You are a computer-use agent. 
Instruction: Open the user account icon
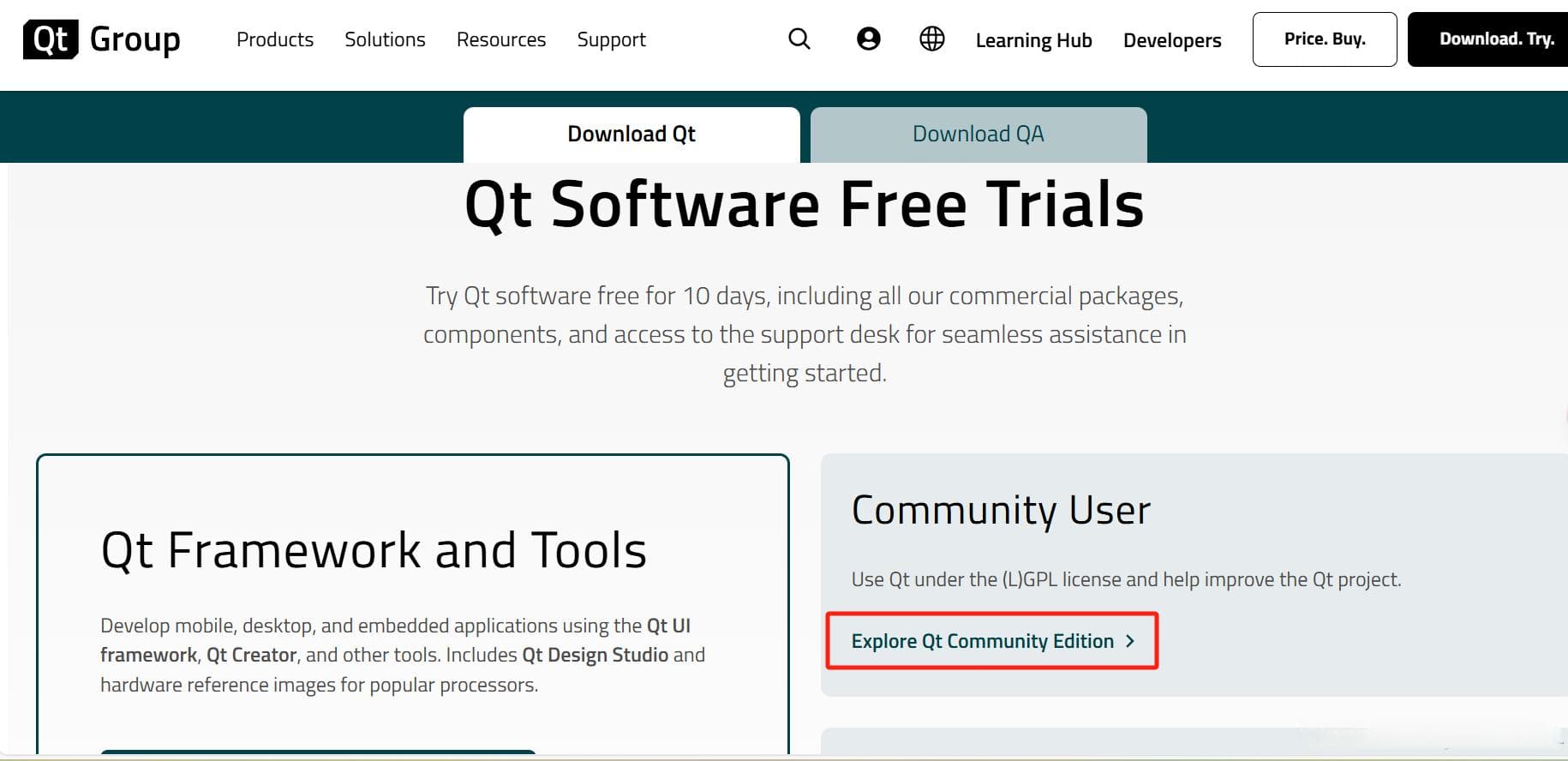tap(868, 39)
